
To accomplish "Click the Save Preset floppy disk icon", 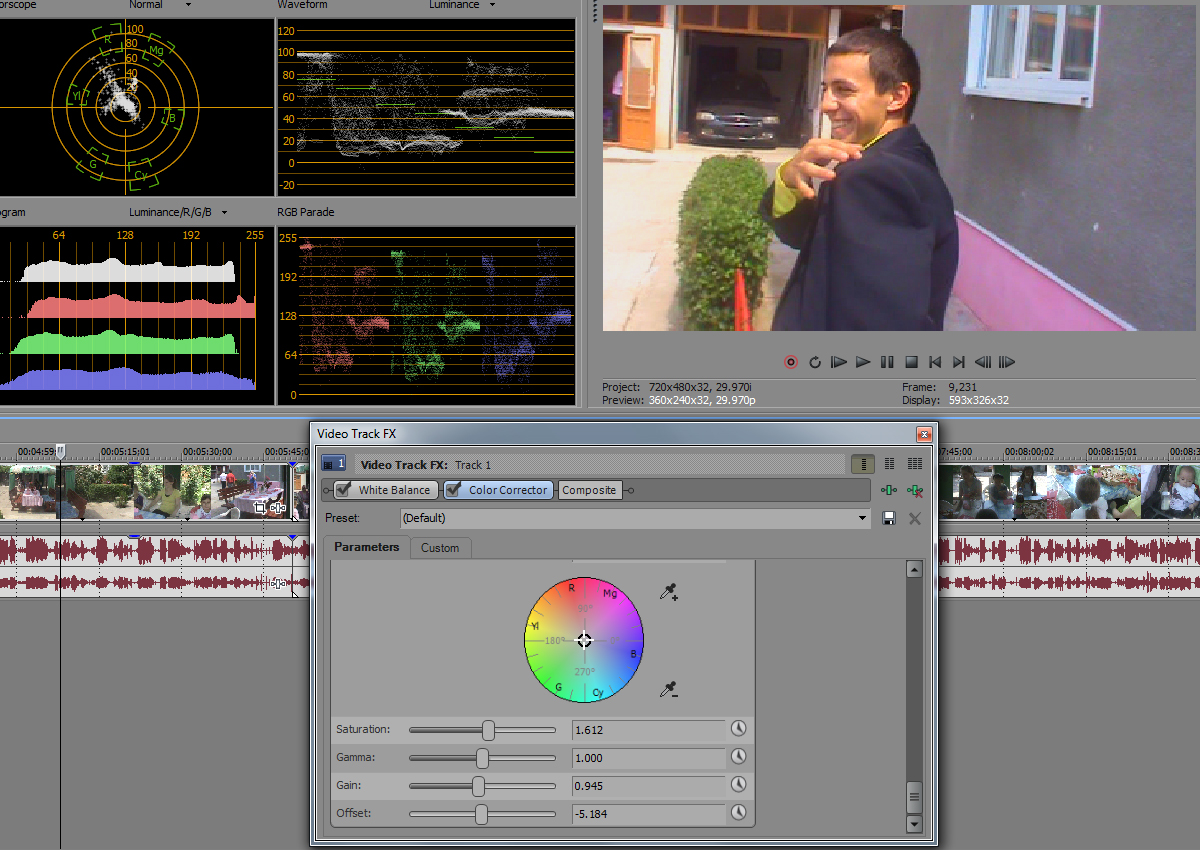I will click(889, 518).
